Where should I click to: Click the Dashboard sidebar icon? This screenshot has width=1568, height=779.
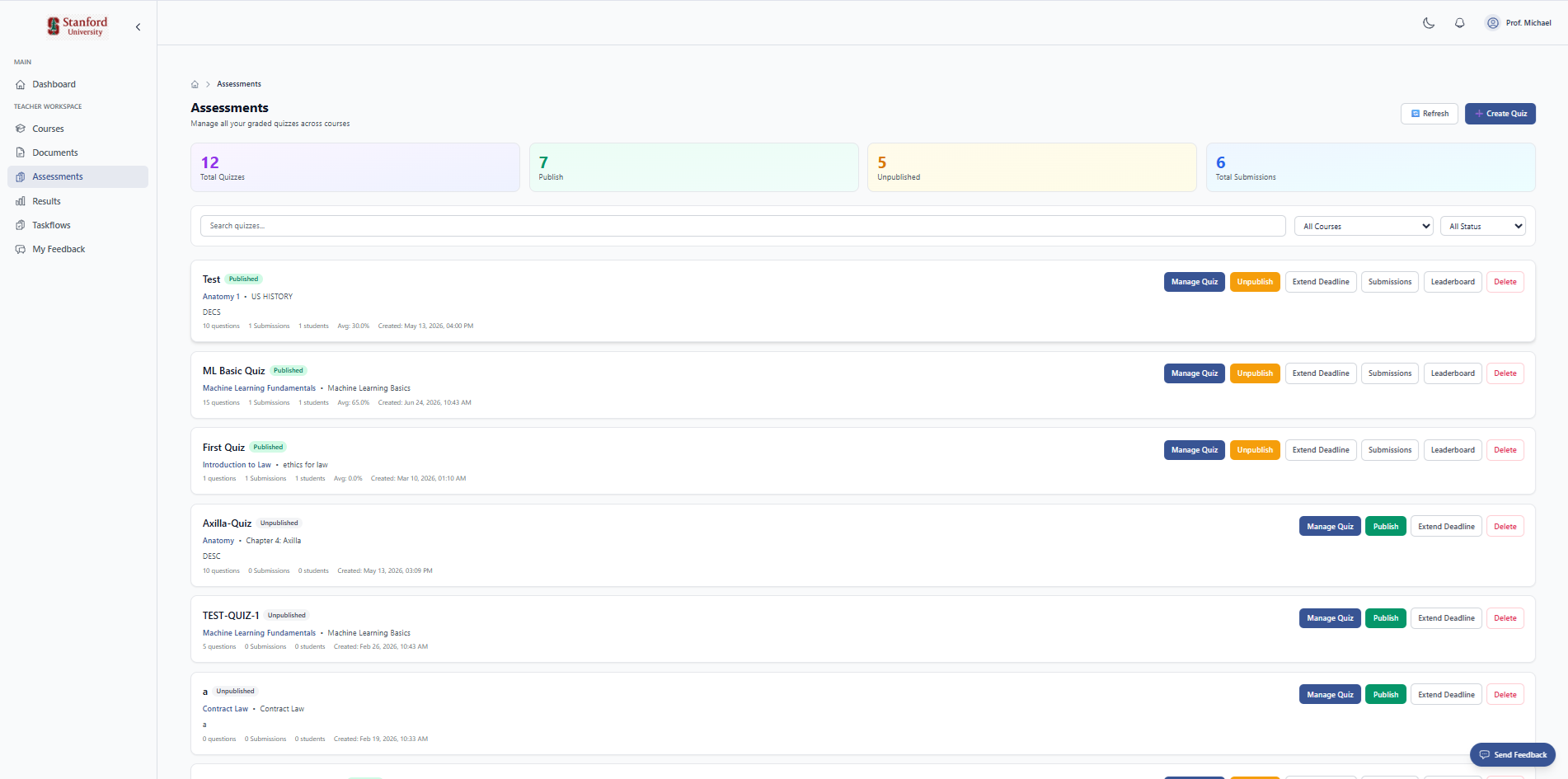click(x=21, y=84)
